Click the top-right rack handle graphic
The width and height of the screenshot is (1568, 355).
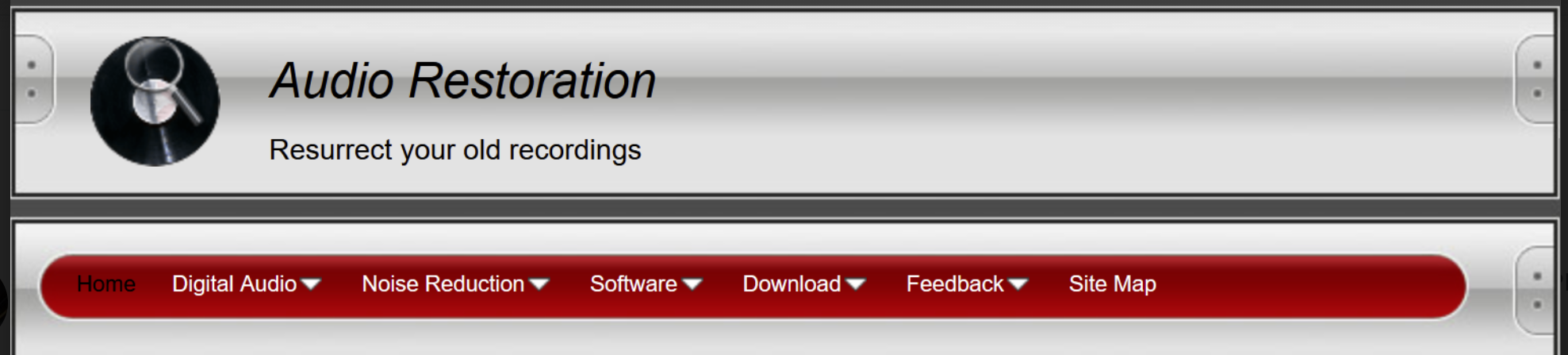click(1535, 79)
